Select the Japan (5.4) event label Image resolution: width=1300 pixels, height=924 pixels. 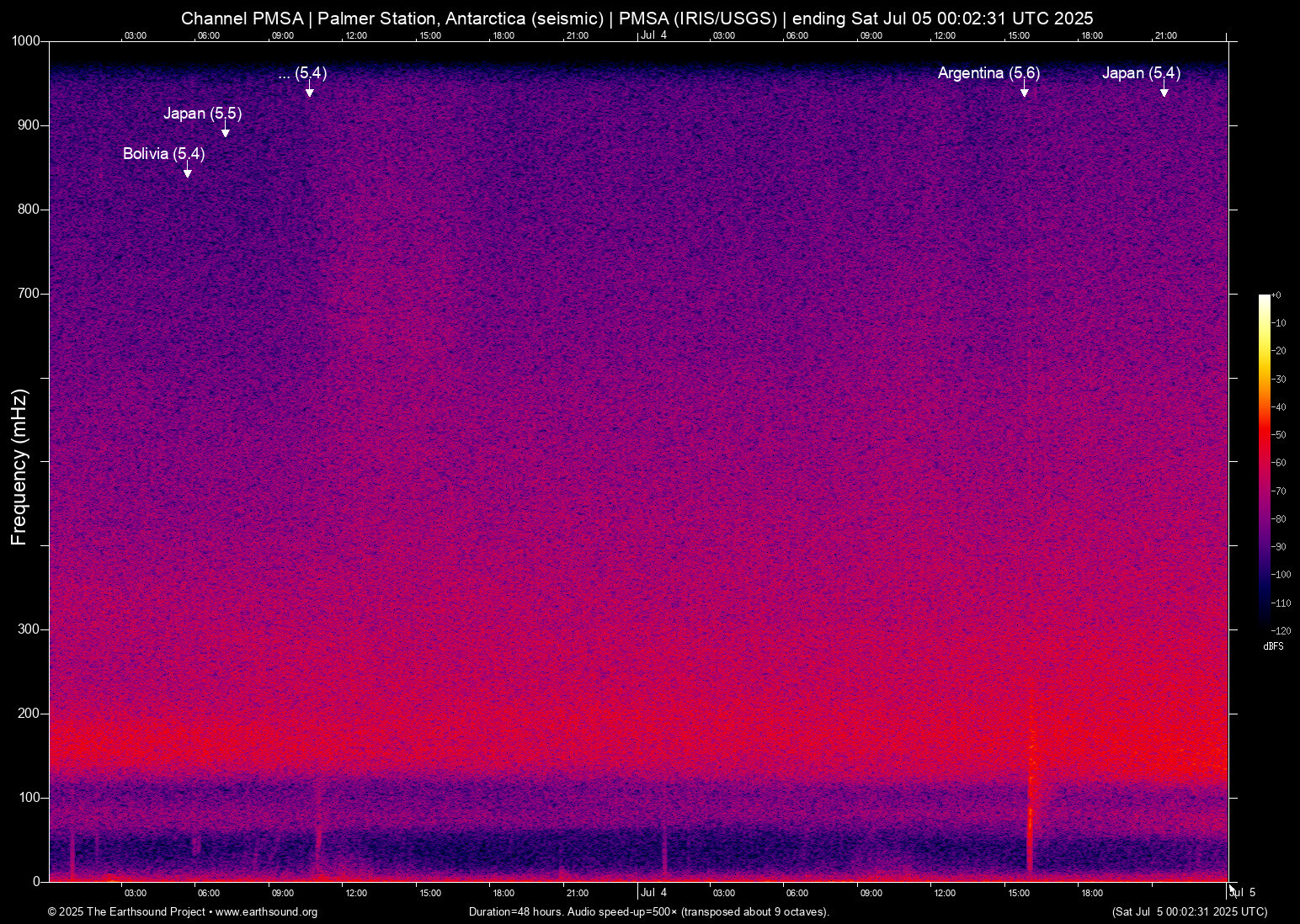[1142, 73]
